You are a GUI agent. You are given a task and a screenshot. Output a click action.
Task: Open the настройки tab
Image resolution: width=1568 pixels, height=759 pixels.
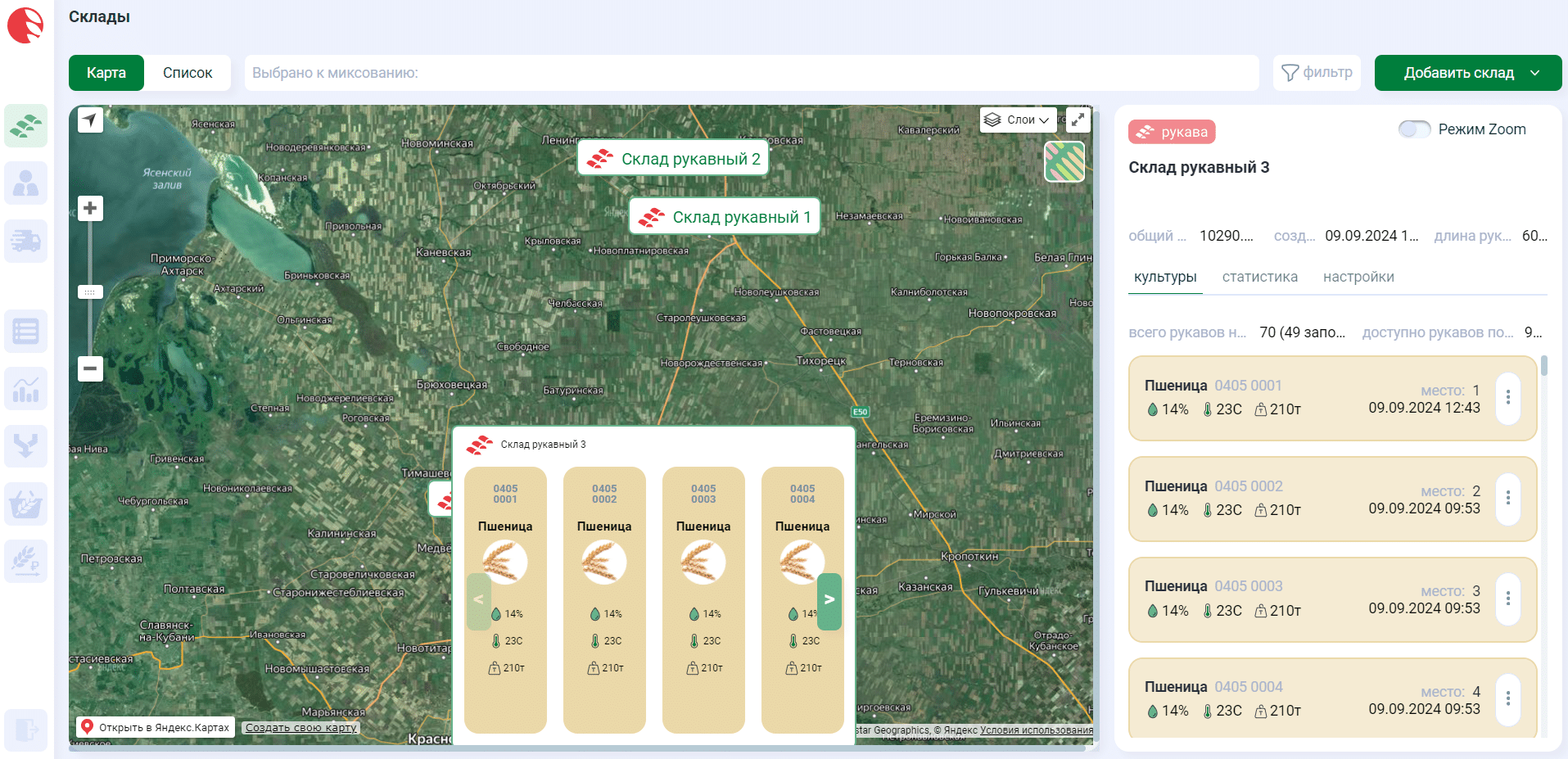tap(1358, 277)
